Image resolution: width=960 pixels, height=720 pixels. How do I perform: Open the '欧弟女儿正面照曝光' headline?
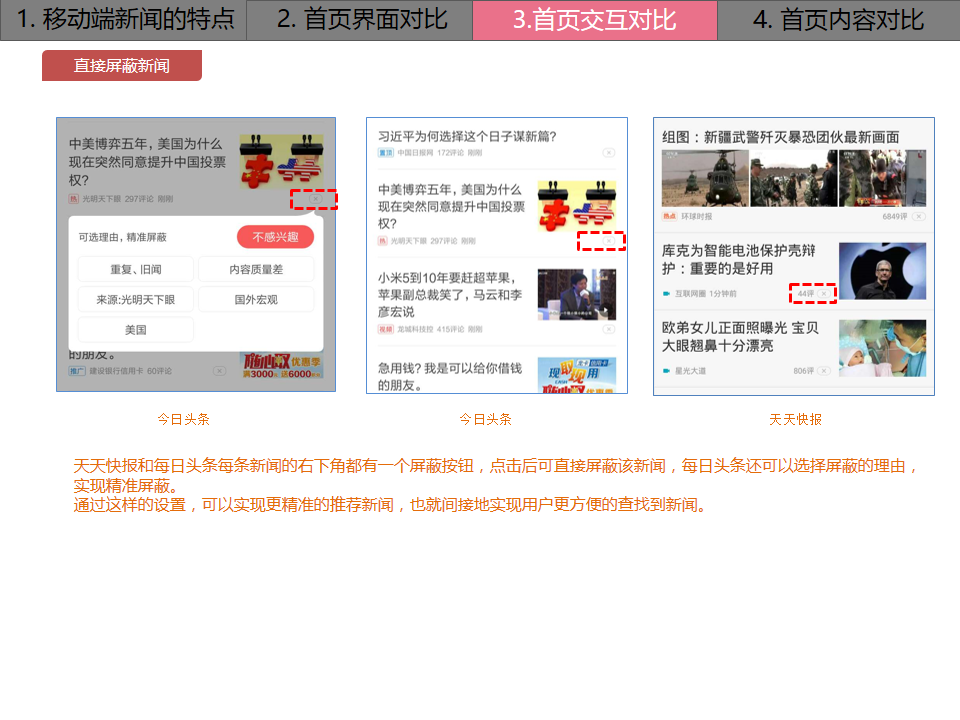pyautogui.click(x=740, y=337)
